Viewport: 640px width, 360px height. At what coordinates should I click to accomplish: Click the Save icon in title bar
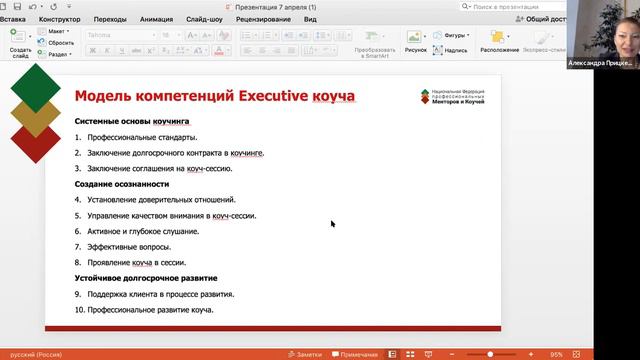pyautogui.click(x=17, y=7)
